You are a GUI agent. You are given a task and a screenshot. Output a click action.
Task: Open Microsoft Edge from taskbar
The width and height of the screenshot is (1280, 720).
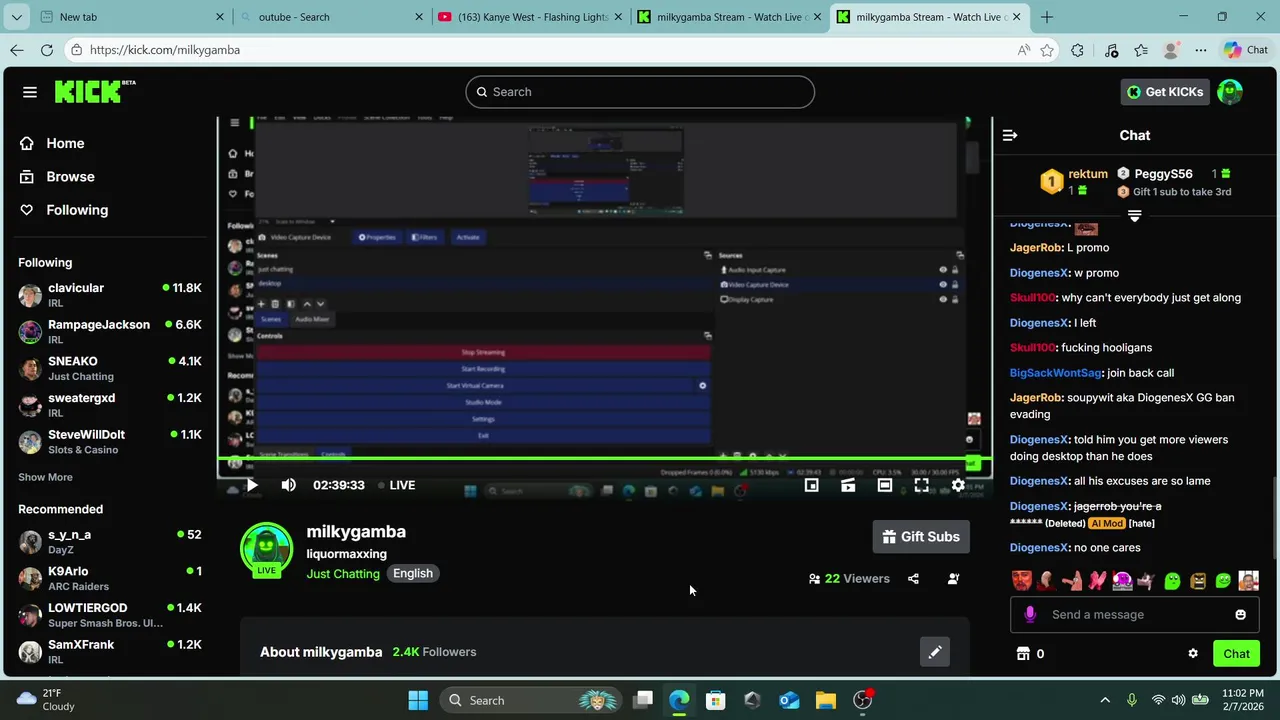pyautogui.click(x=679, y=700)
